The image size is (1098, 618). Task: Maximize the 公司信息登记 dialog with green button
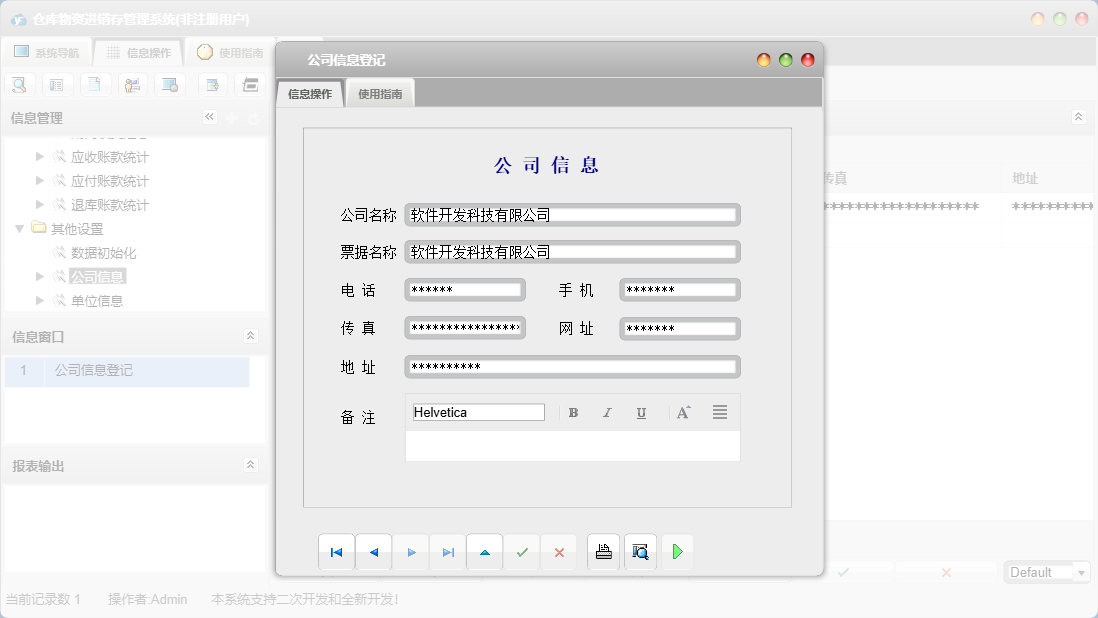[x=786, y=60]
